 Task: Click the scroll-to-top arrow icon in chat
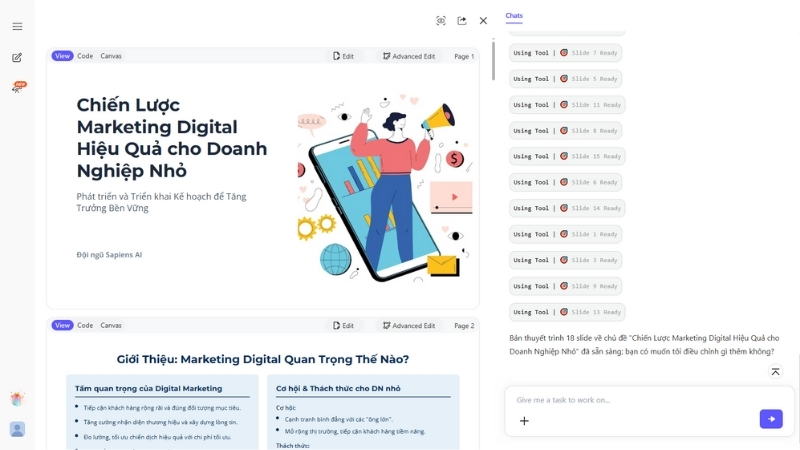(x=775, y=372)
